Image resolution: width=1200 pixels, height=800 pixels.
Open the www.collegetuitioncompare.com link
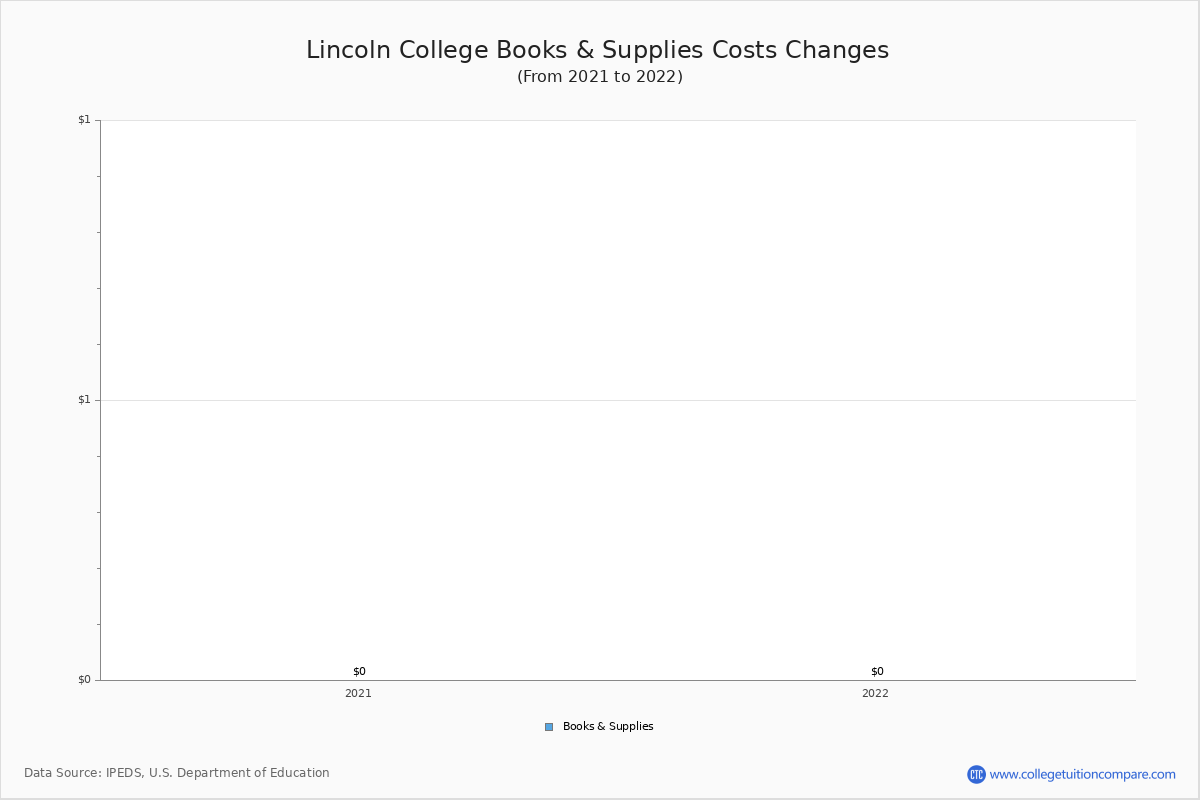click(1082, 774)
